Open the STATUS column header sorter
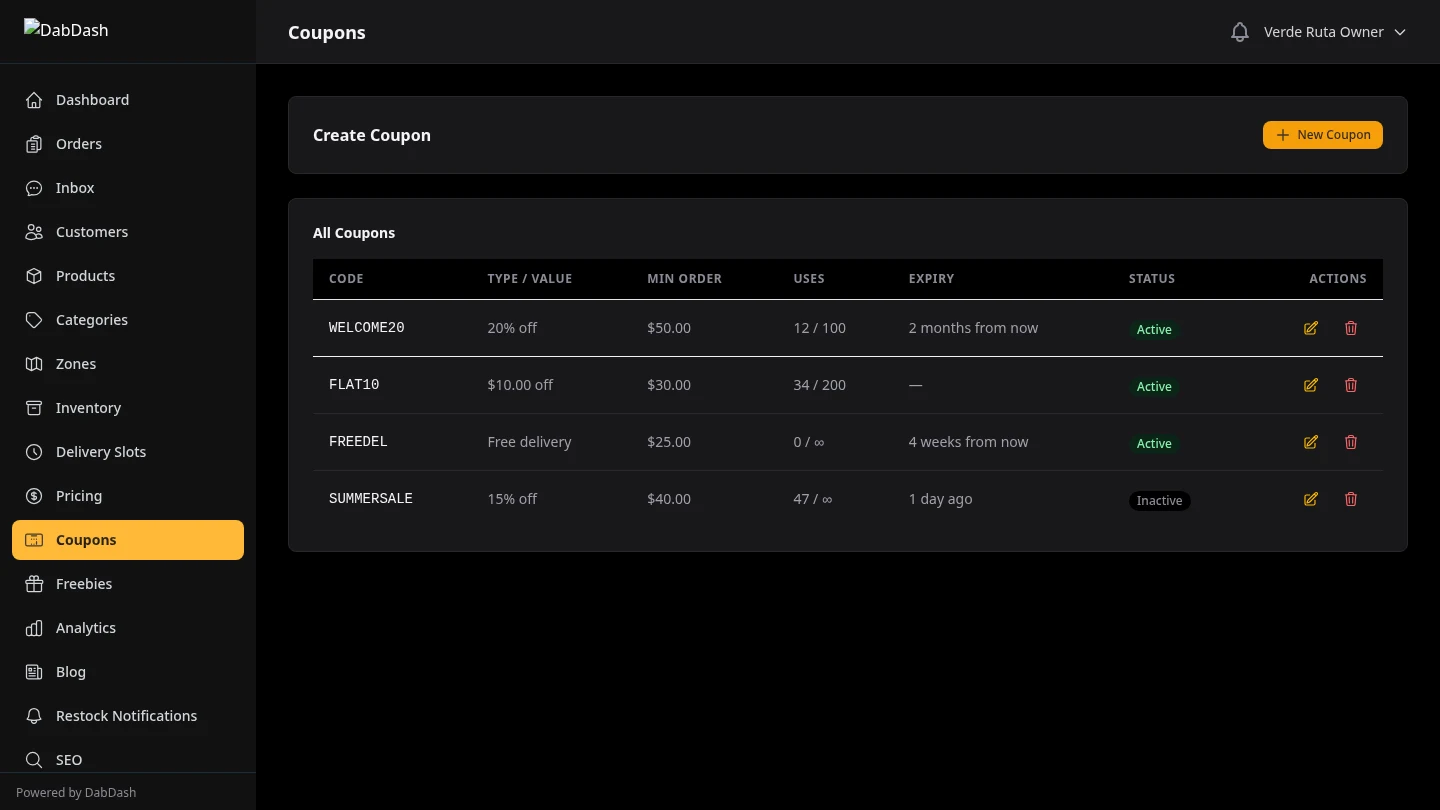 click(x=1151, y=278)
